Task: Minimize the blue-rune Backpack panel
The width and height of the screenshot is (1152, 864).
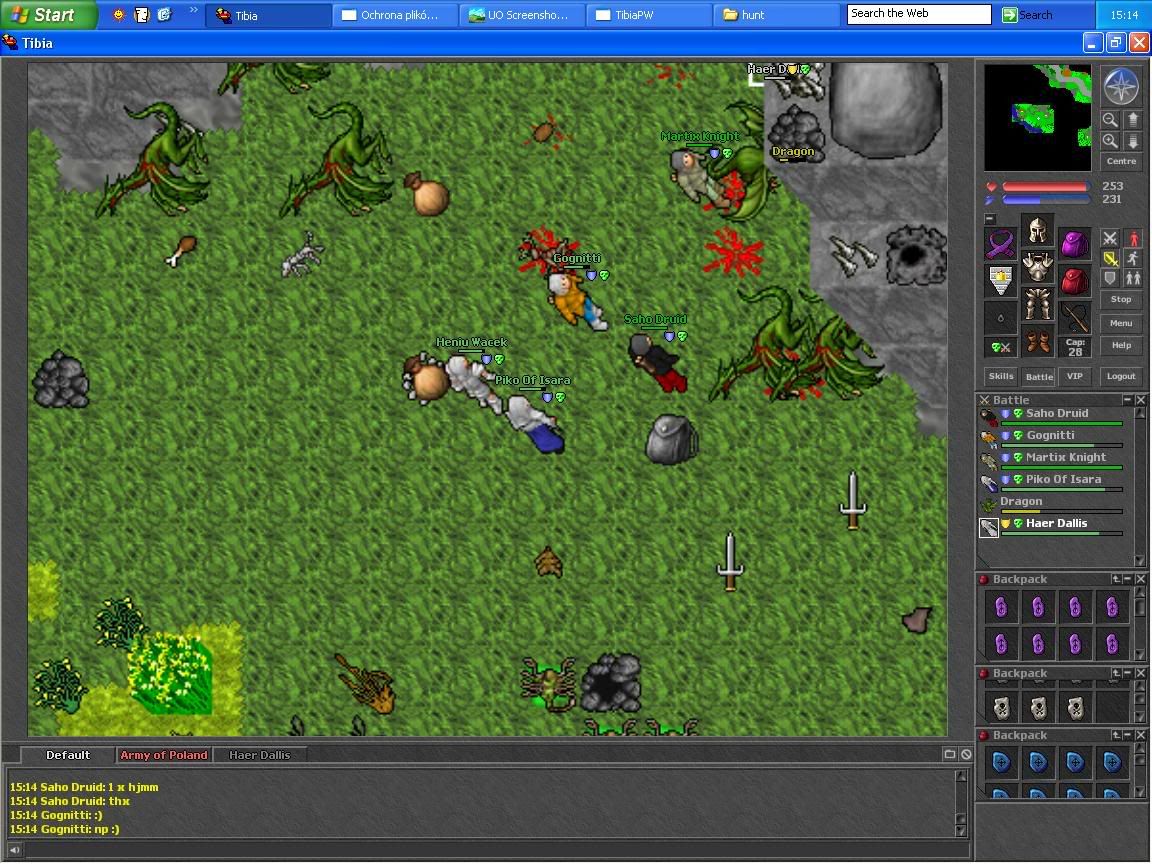Action: tap(1128, 735)
